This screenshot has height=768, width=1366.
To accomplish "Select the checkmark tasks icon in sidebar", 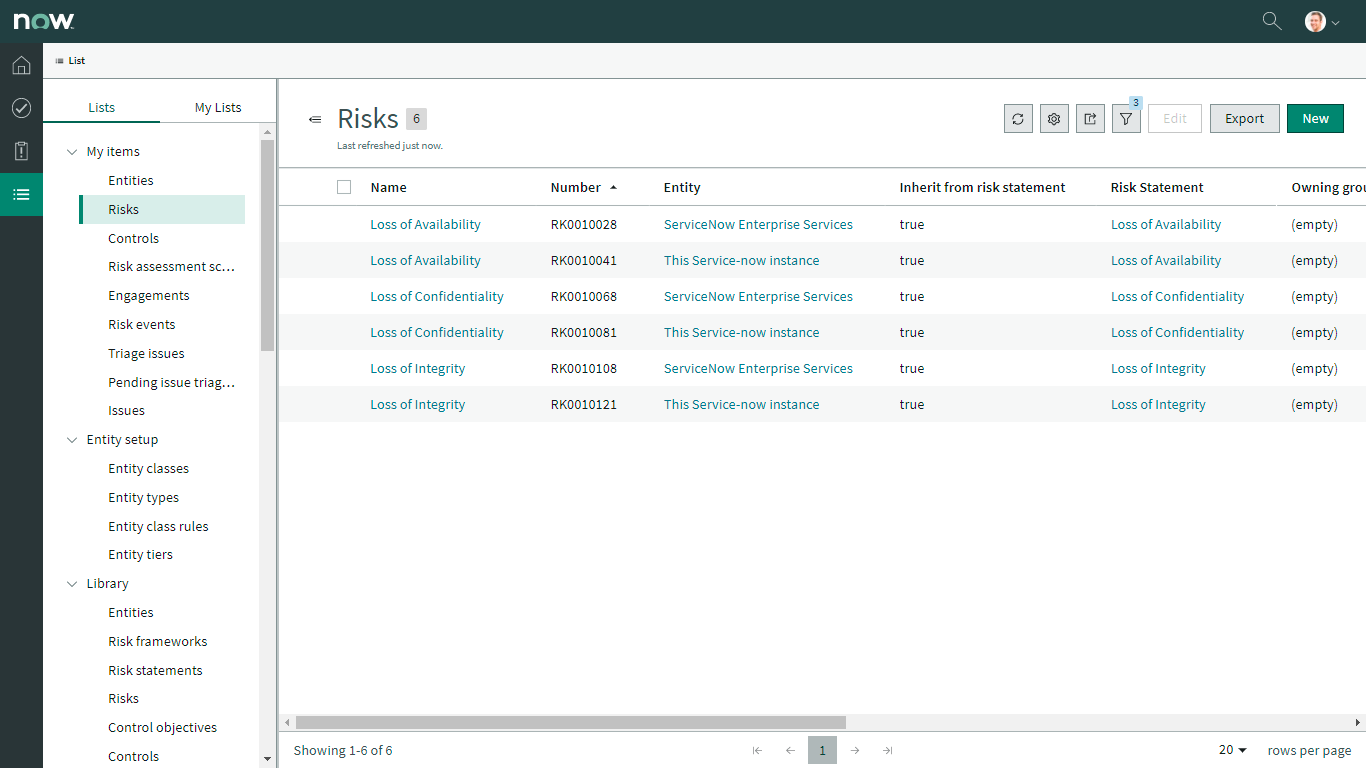I will [21, 108].
